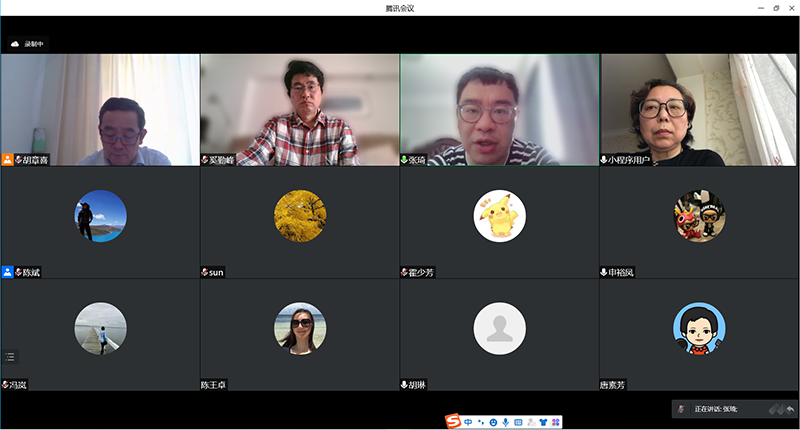This screenshot has width=800, height=430.
Task: Click the orange host badge beside 胡章喜
Action: 7,159
